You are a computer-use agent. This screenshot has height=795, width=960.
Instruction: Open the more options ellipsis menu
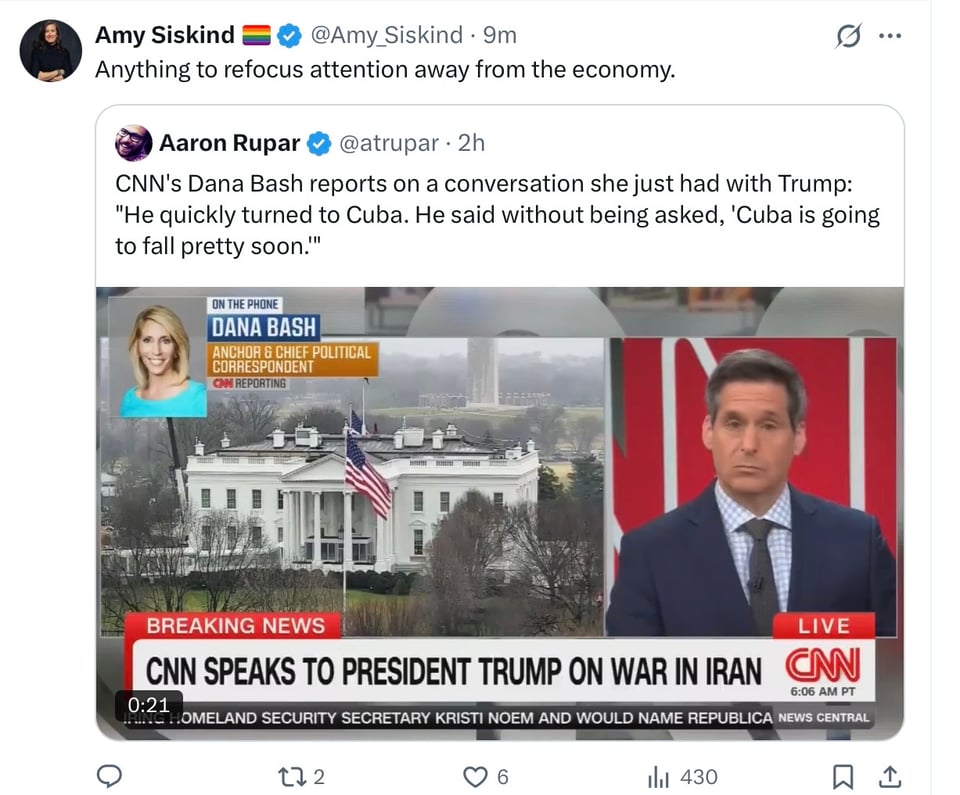(889, 34)
